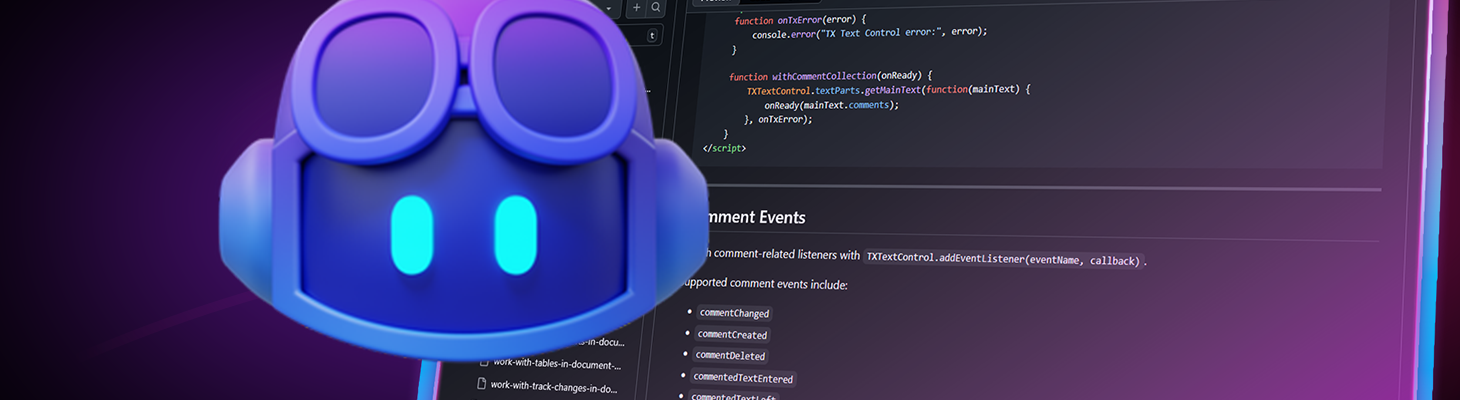Image resolution: width=1460 pixels, height=400 pixels.
Task: Open the dropdown arrow left of the plus
Action: click(x=608, y=7)
